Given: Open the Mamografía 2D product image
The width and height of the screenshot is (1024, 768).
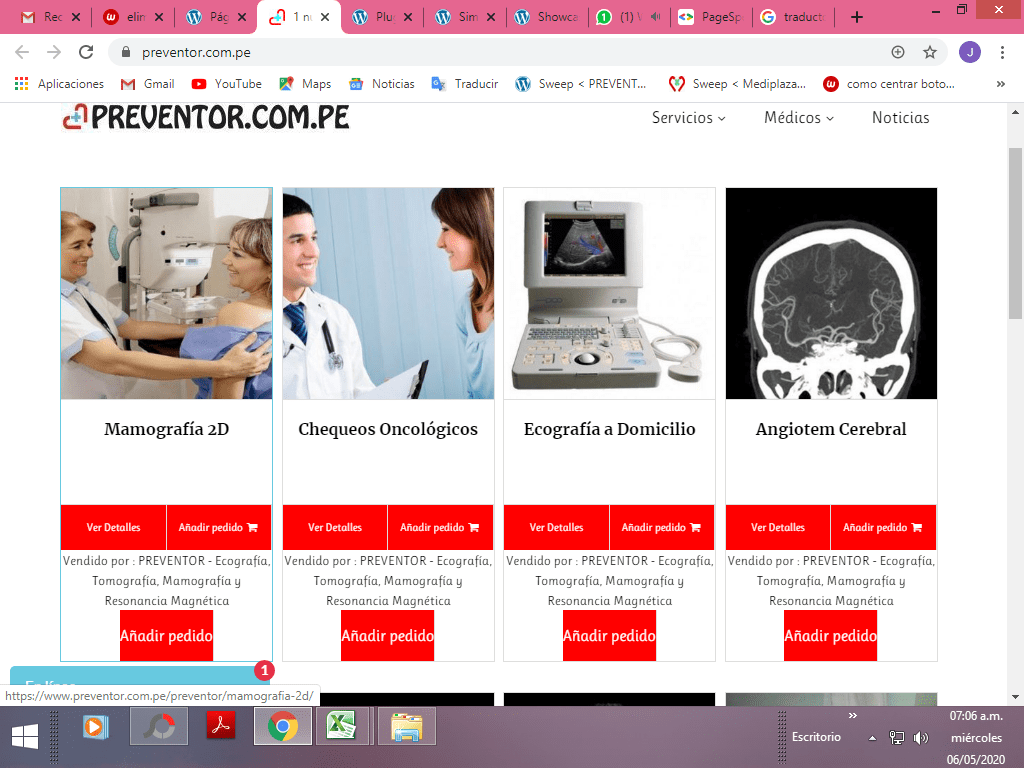Looking at the screenshot, I should (x=167, y=293).
